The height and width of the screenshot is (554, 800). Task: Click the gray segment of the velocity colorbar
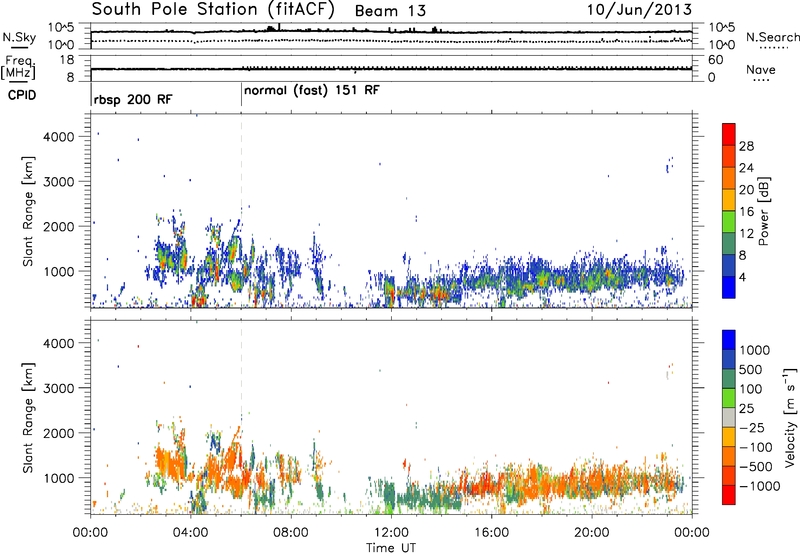[x=729, y=418]
